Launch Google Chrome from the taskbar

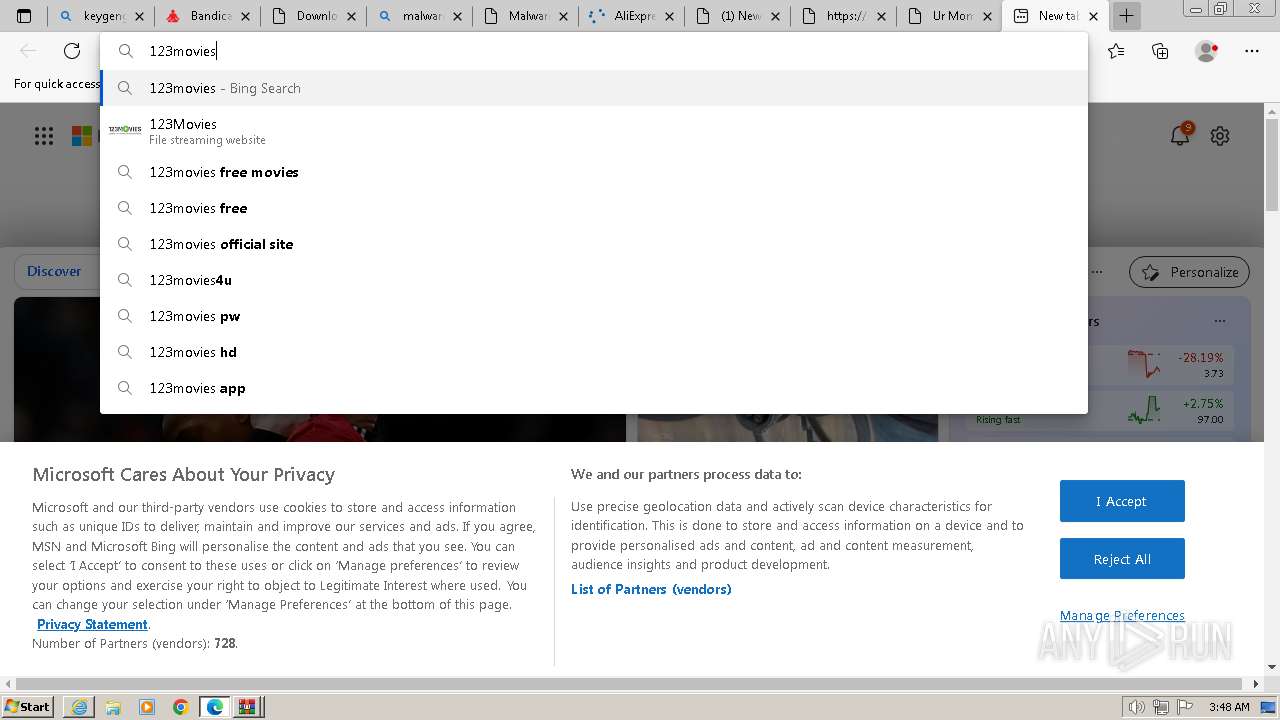coord(181,707)
